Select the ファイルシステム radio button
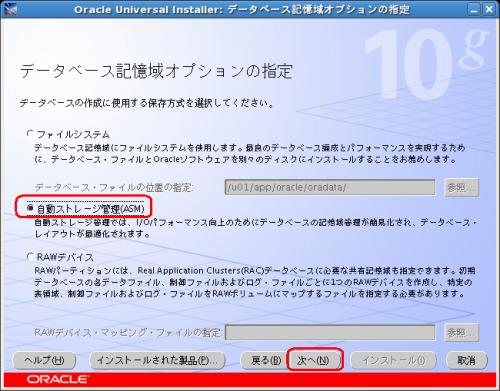The height and width of the screenshot is (391, 500). click(x=30, y=134)
